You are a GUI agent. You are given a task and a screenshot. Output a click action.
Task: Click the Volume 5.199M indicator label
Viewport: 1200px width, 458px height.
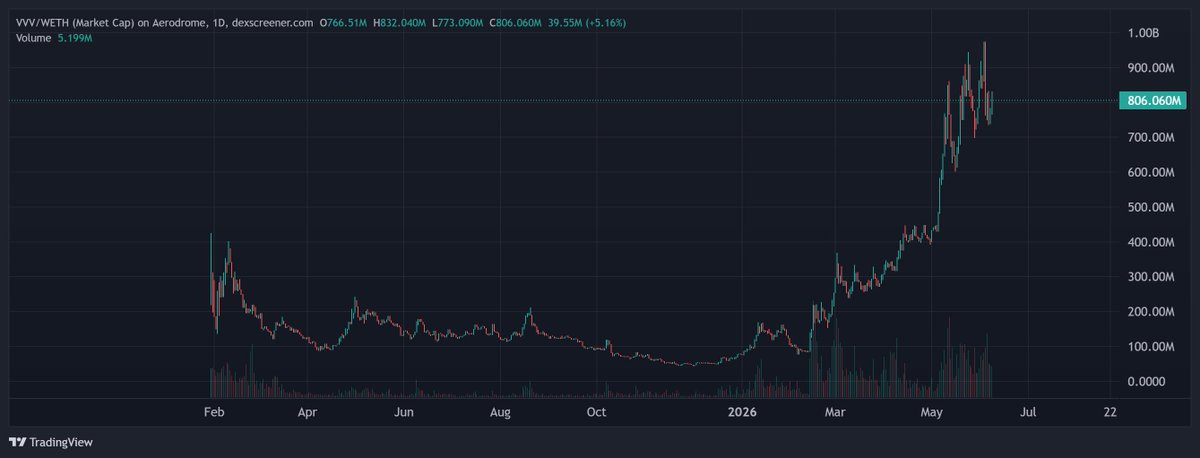click(x=53, y=38)
